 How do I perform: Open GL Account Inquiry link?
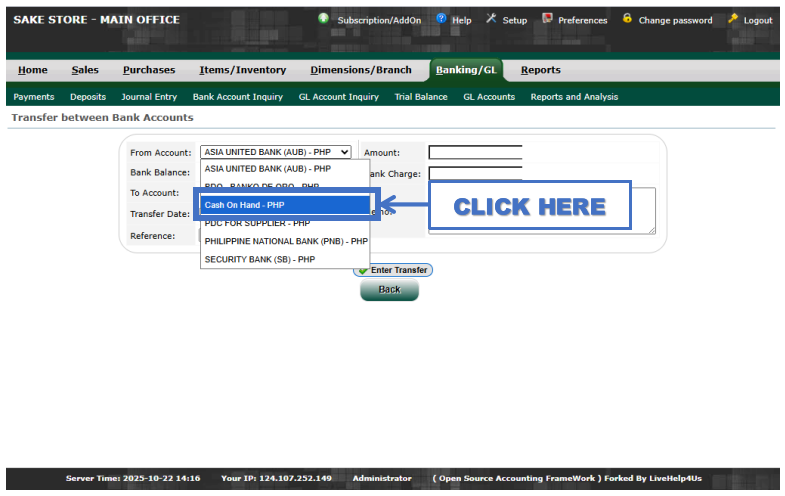338,97
